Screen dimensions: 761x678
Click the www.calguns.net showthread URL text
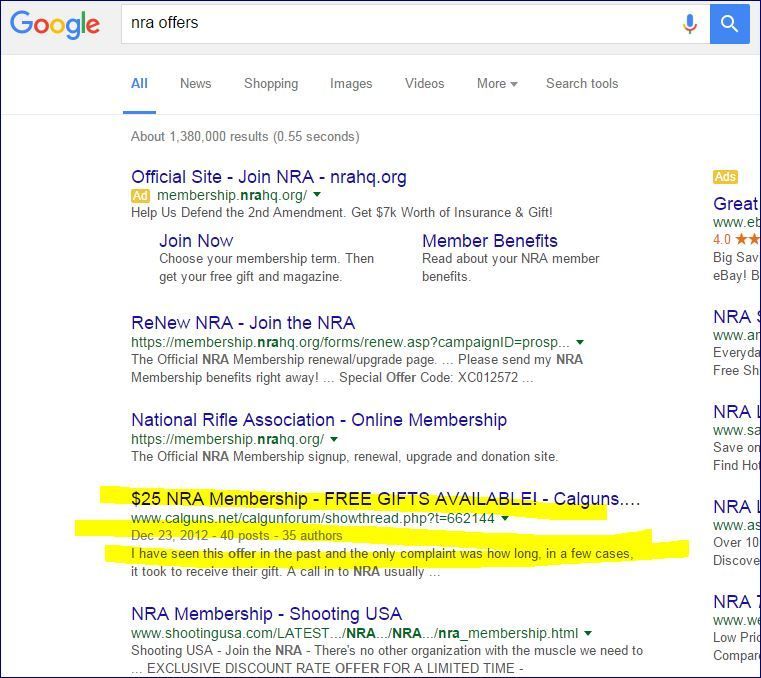313,518
